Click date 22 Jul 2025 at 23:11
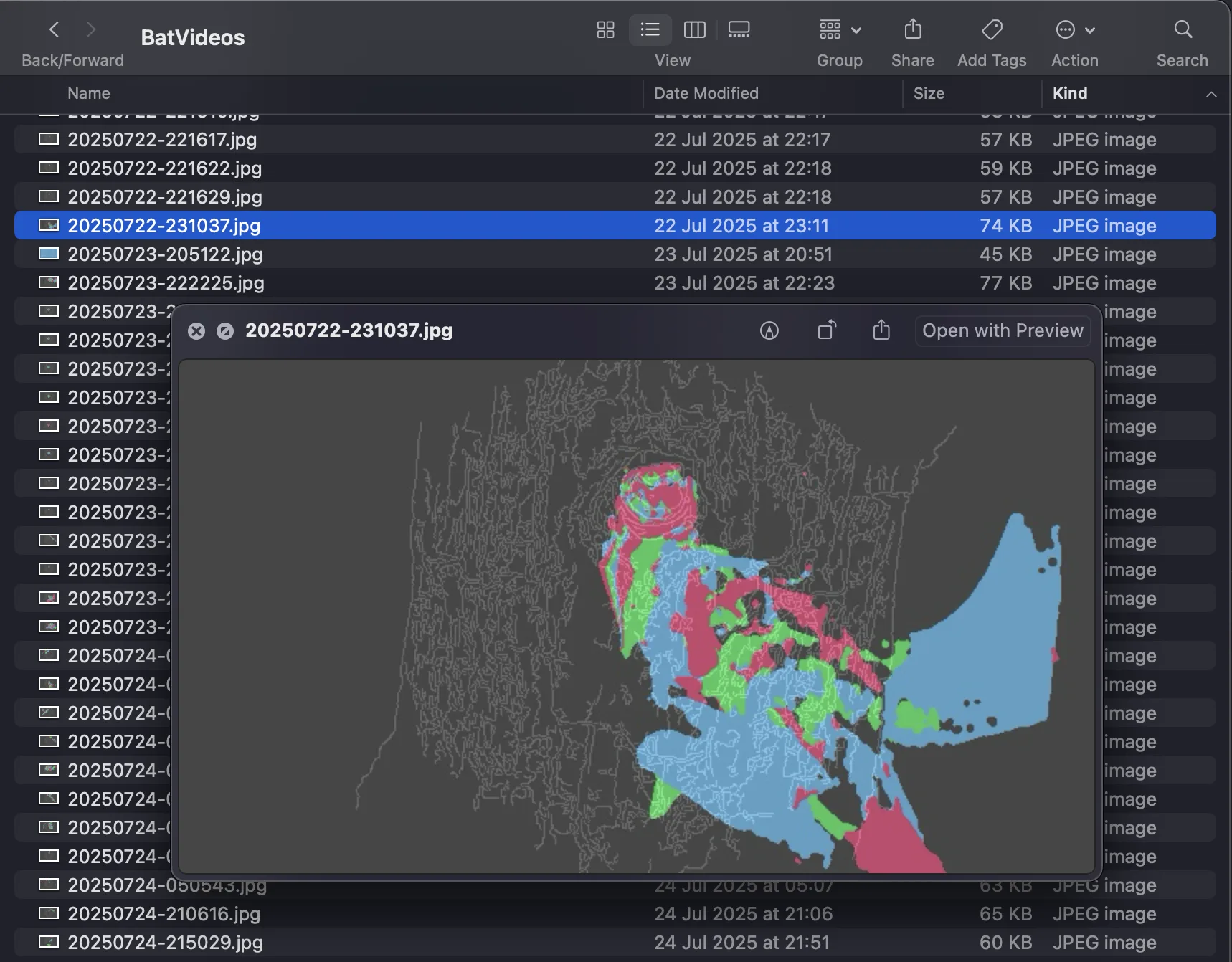 (x=741, y=226)
